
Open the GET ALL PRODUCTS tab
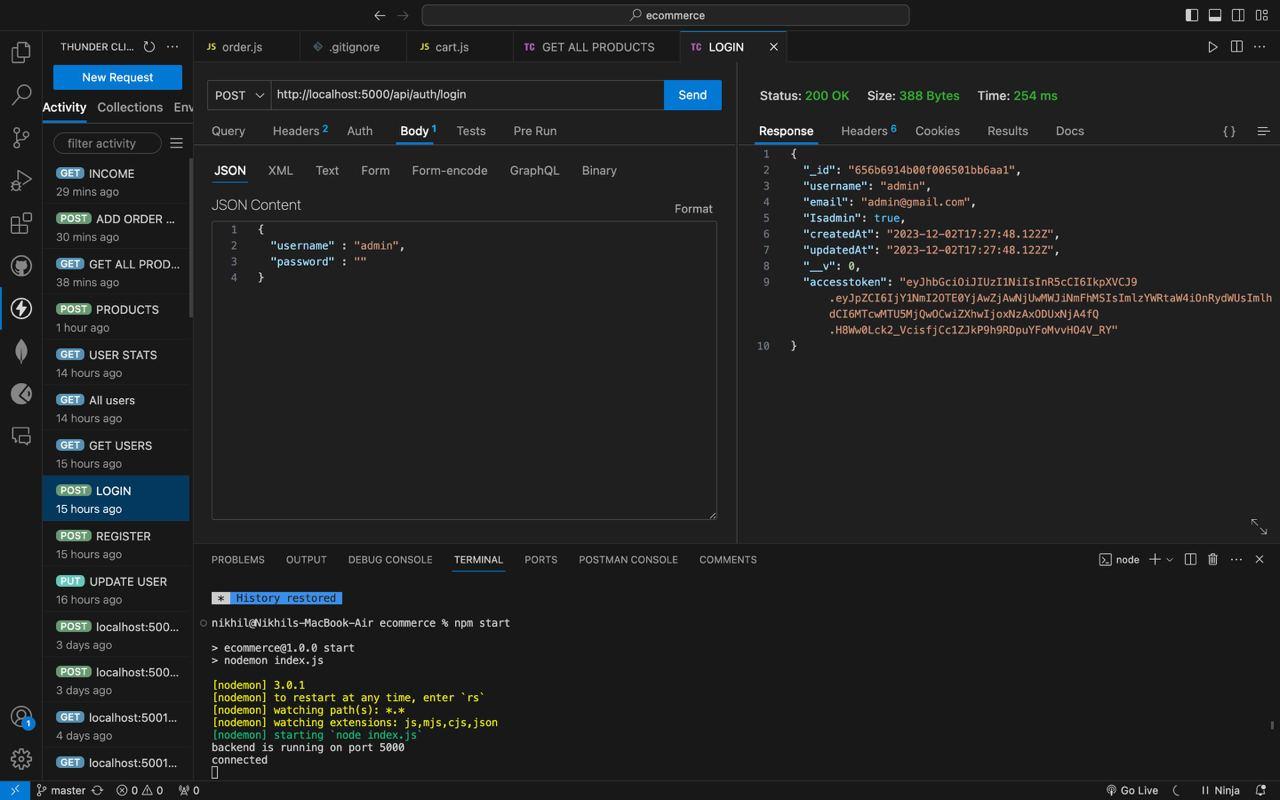[x=598, y=47]
